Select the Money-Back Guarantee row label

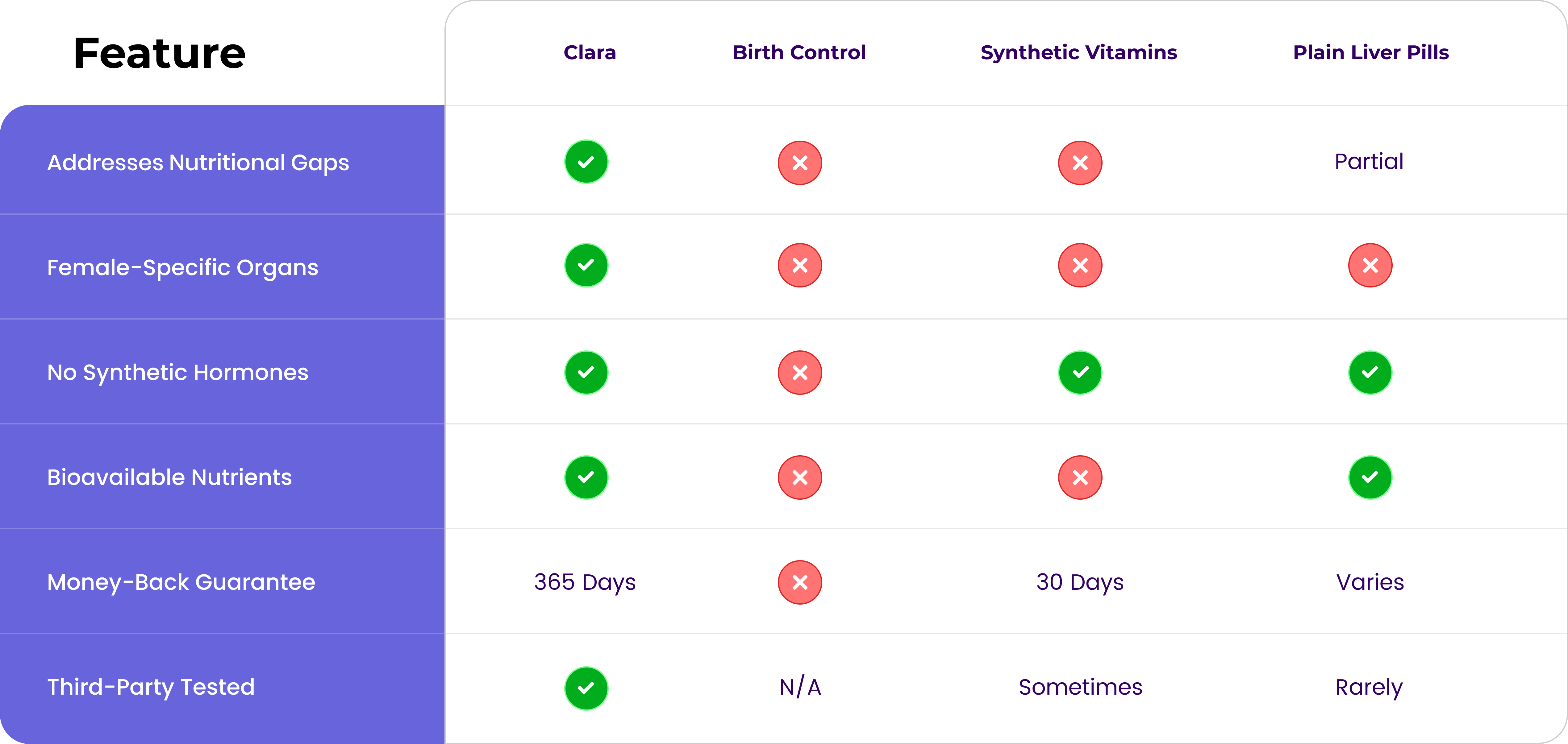181,582
